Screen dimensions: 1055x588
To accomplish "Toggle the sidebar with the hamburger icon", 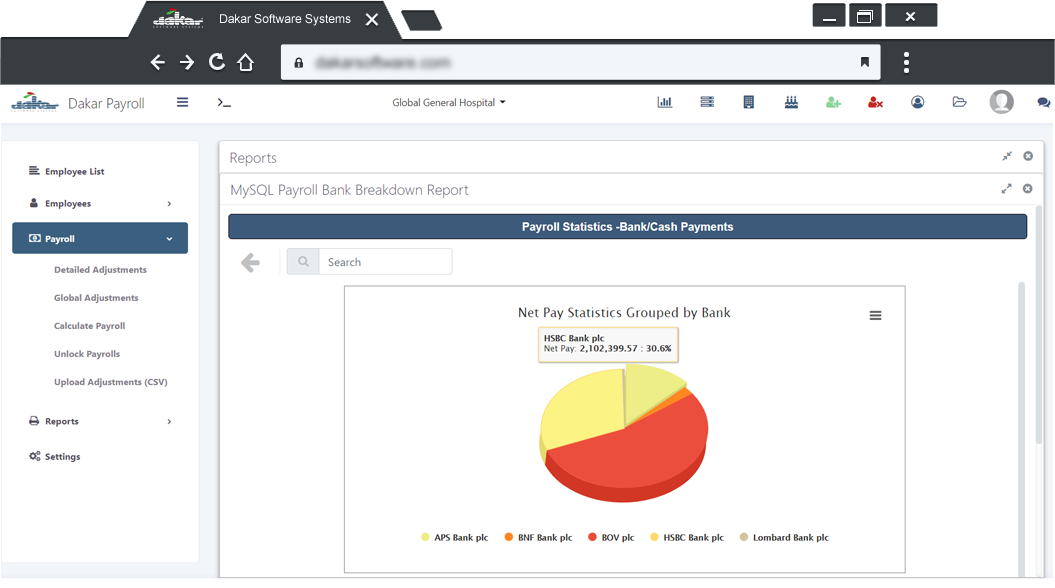I will click(x=181, y=101).
